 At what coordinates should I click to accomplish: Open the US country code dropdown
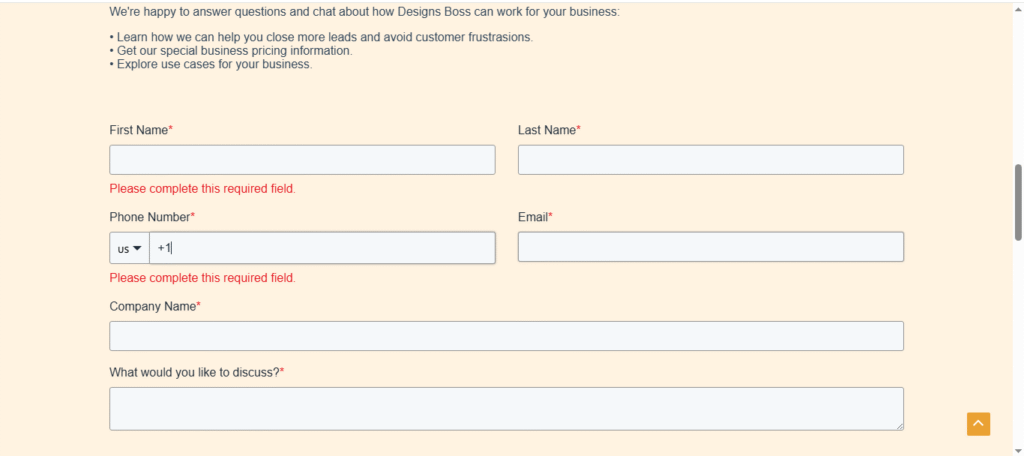click(129, 248)
